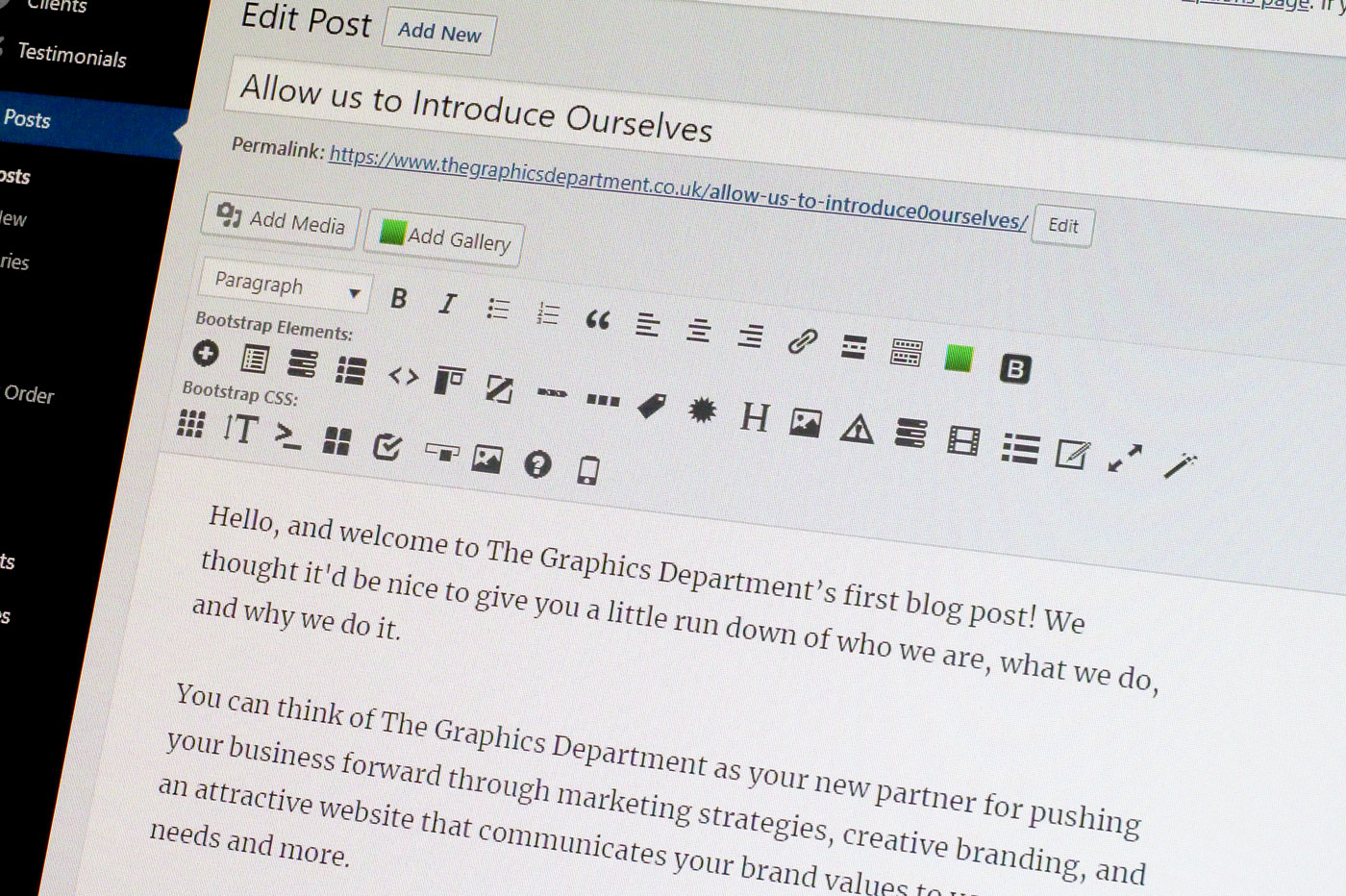Image resolution: width=1346 pixels, height=896 pixels.
Task: Click the green square toolbar icon
Action: pos(958,359)
